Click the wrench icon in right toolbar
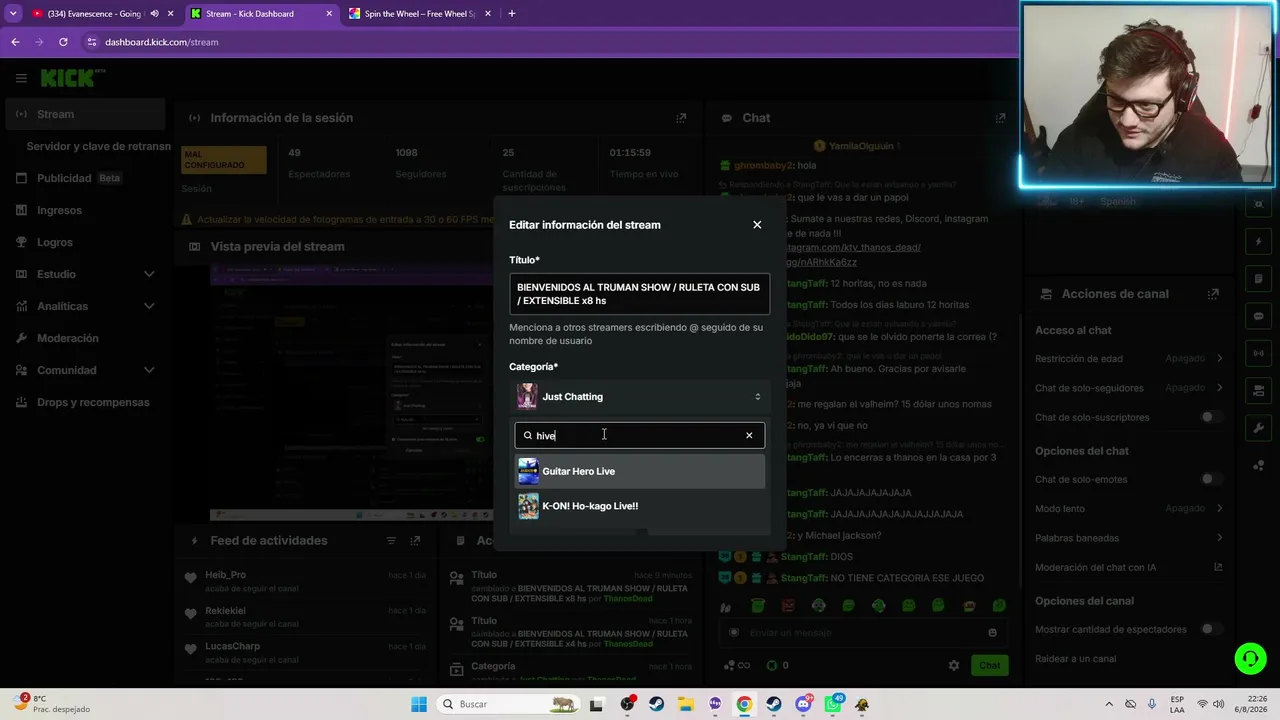Screen dimensions: 1280x720 1259,428
